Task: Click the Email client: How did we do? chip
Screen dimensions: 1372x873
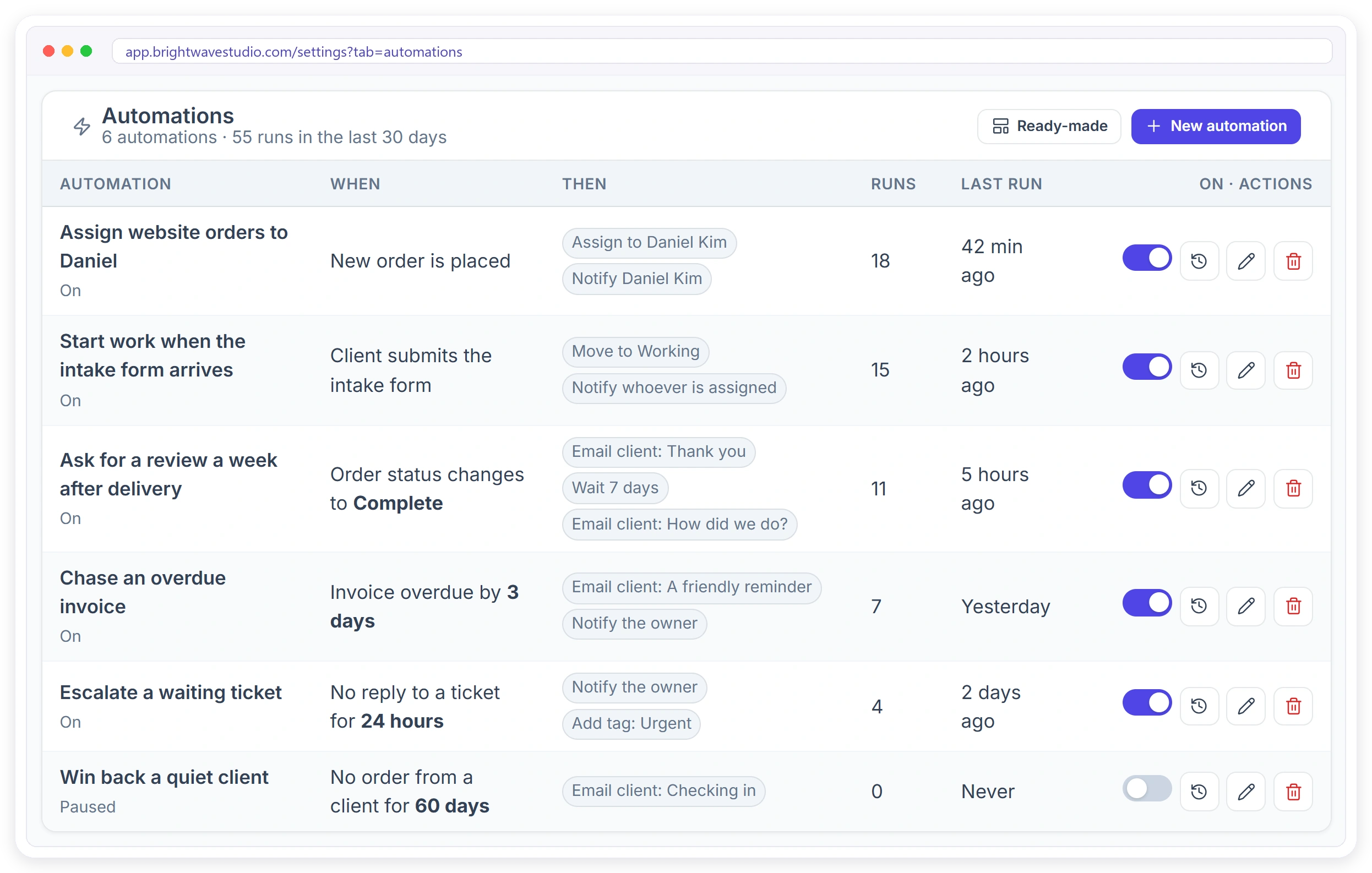Action: click(x=679, y=525)
